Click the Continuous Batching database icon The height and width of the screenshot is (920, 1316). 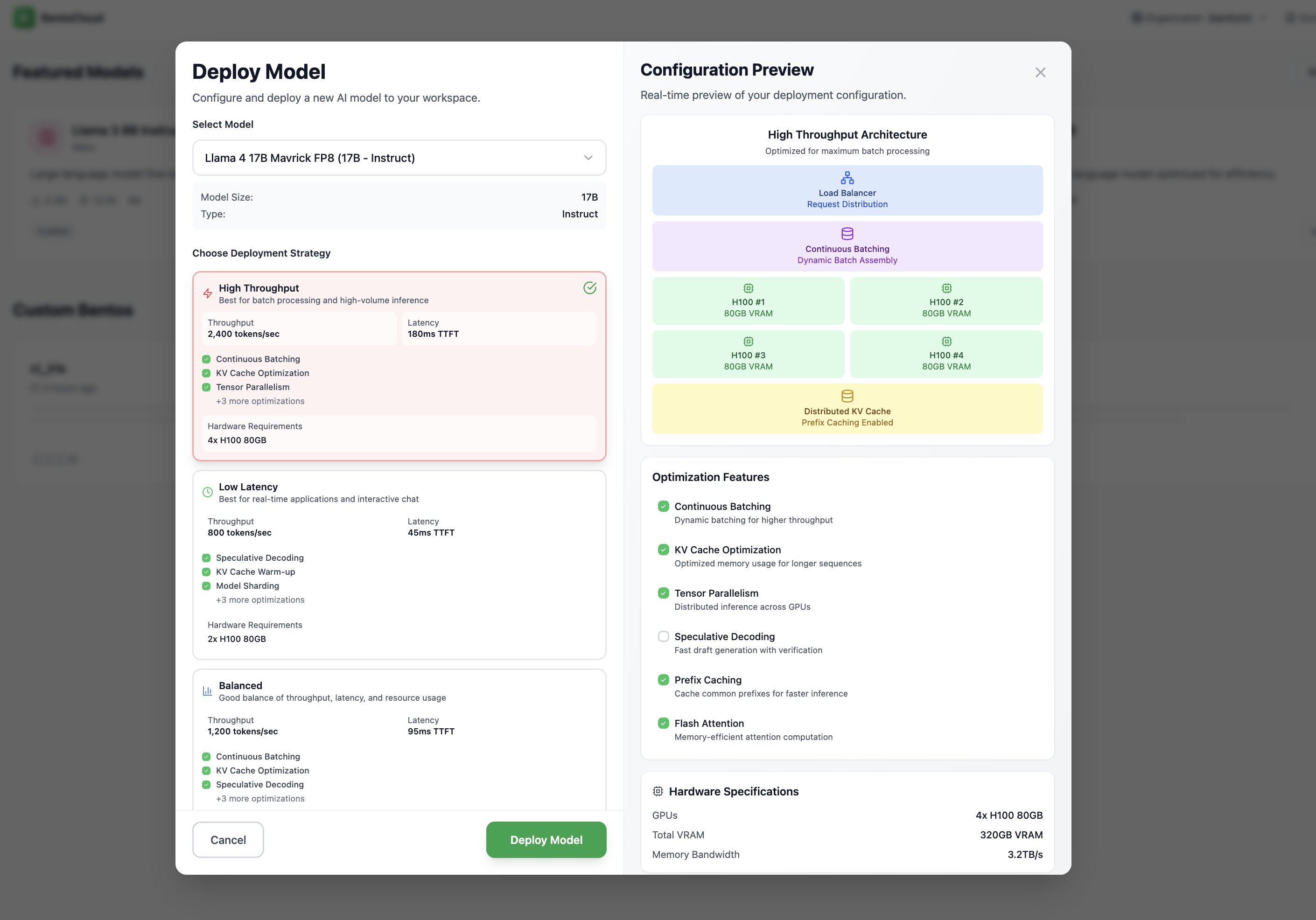pos(847,234)
